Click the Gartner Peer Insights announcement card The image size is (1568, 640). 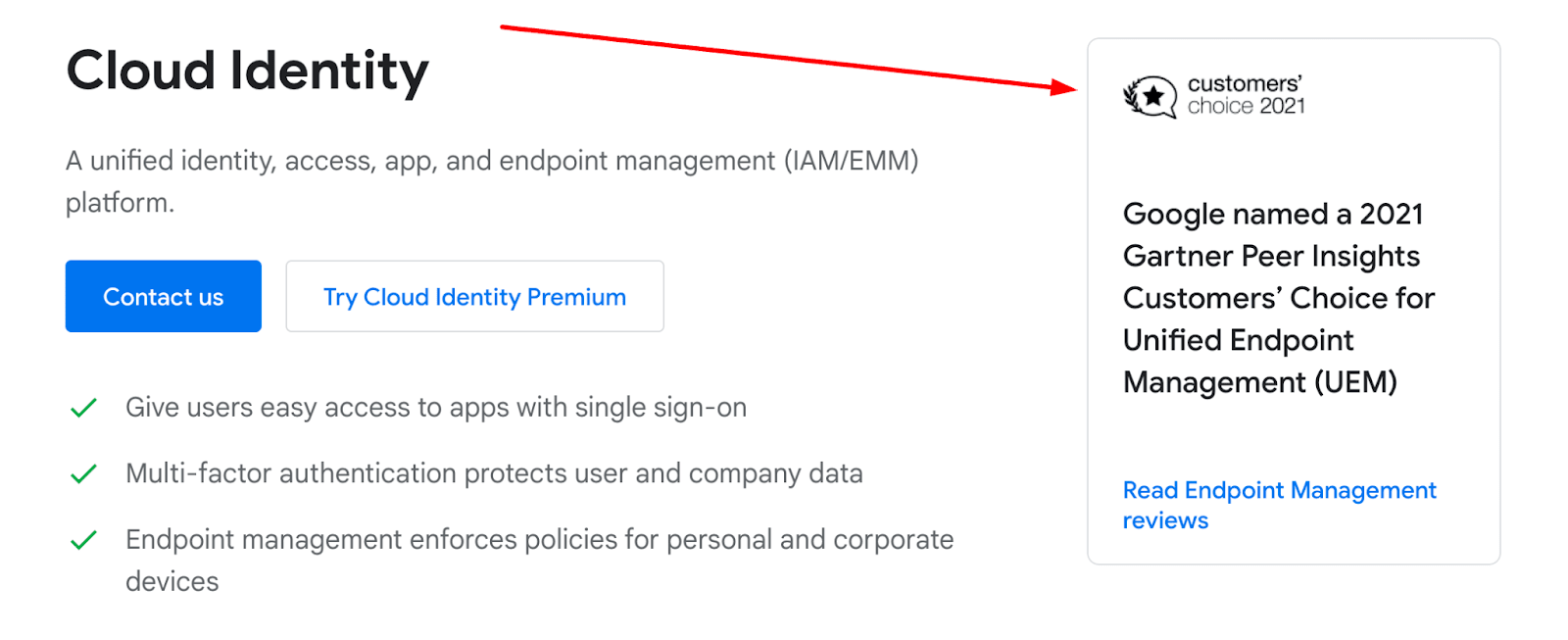click(1293, 299)
